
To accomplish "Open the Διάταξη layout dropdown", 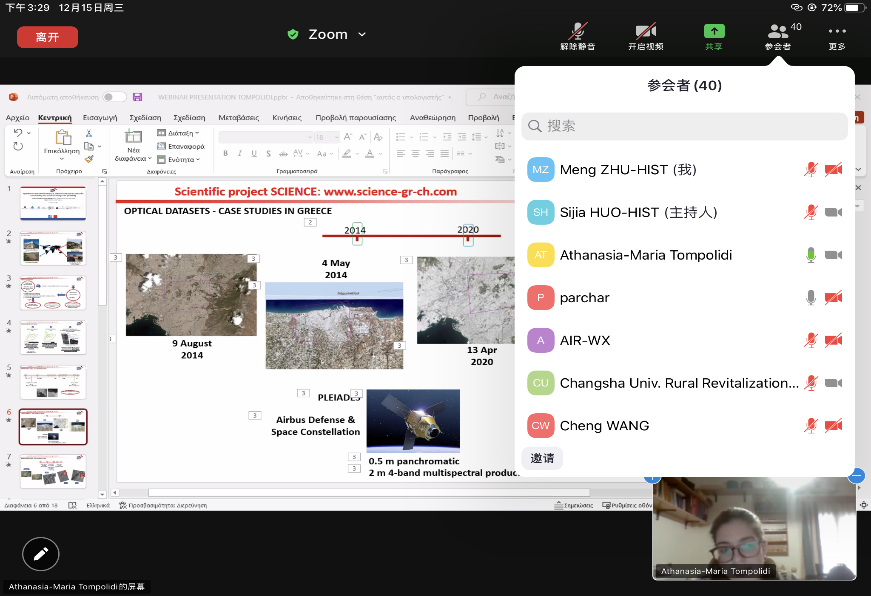I will point(178,133).
